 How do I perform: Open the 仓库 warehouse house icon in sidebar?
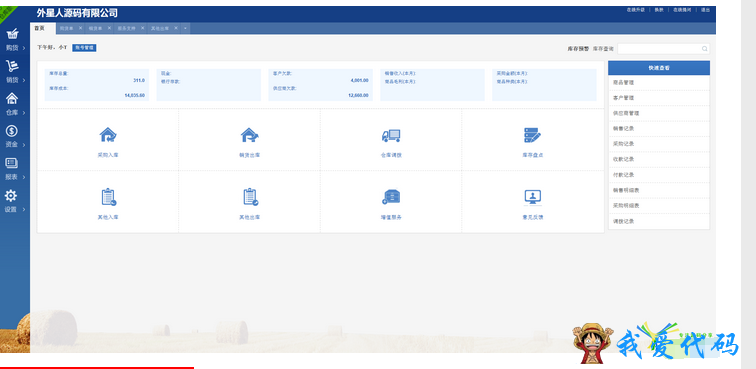[12, 98]
